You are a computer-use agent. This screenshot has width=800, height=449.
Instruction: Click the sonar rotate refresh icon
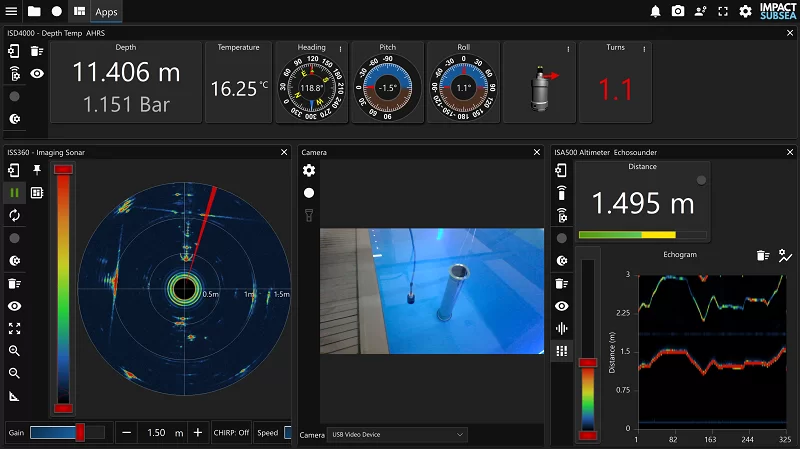pyautogui.click(x=14, y=215)
